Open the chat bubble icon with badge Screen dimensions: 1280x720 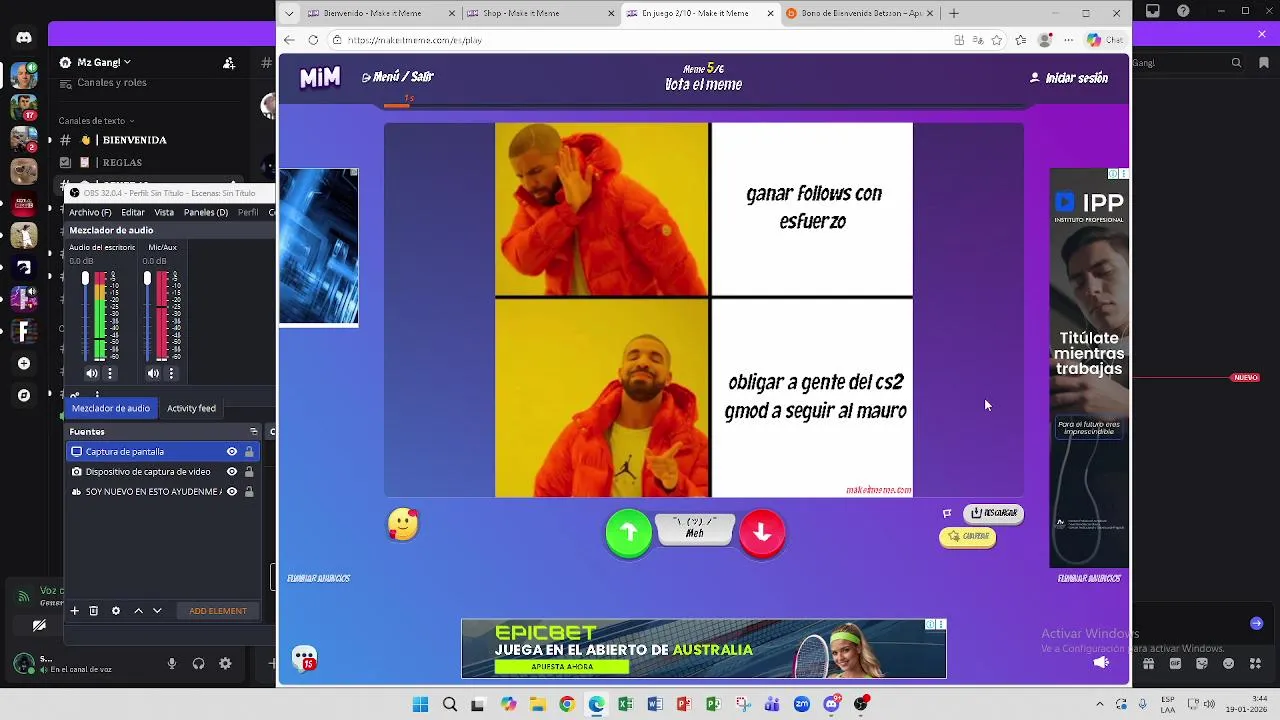(x=304, y=658)
